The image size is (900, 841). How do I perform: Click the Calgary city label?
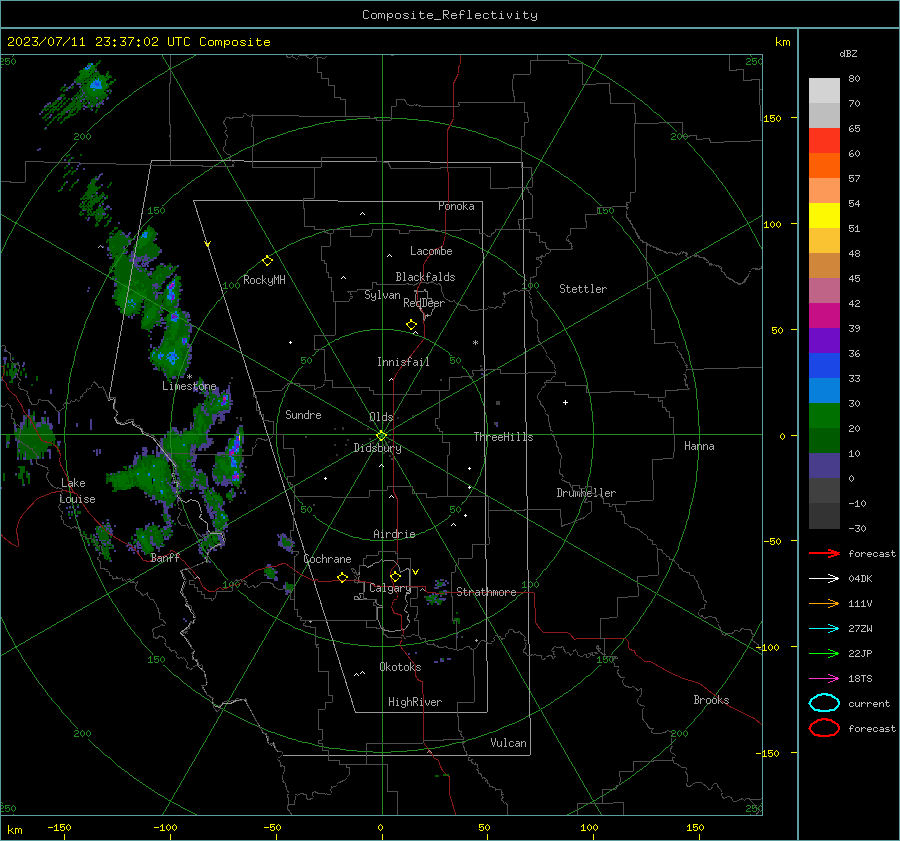(x=390, y=588)
